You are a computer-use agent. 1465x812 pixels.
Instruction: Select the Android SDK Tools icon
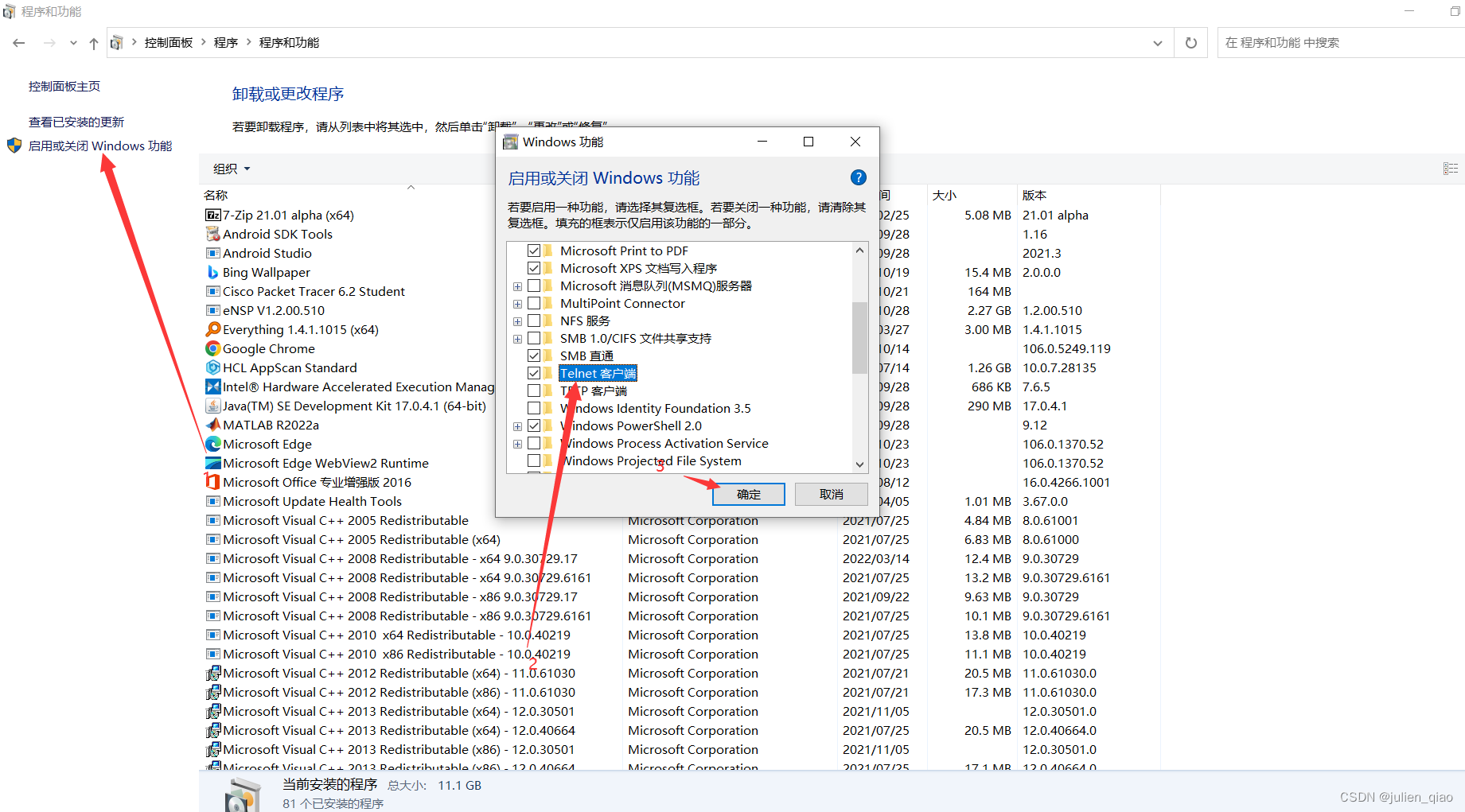coord(212,234)
